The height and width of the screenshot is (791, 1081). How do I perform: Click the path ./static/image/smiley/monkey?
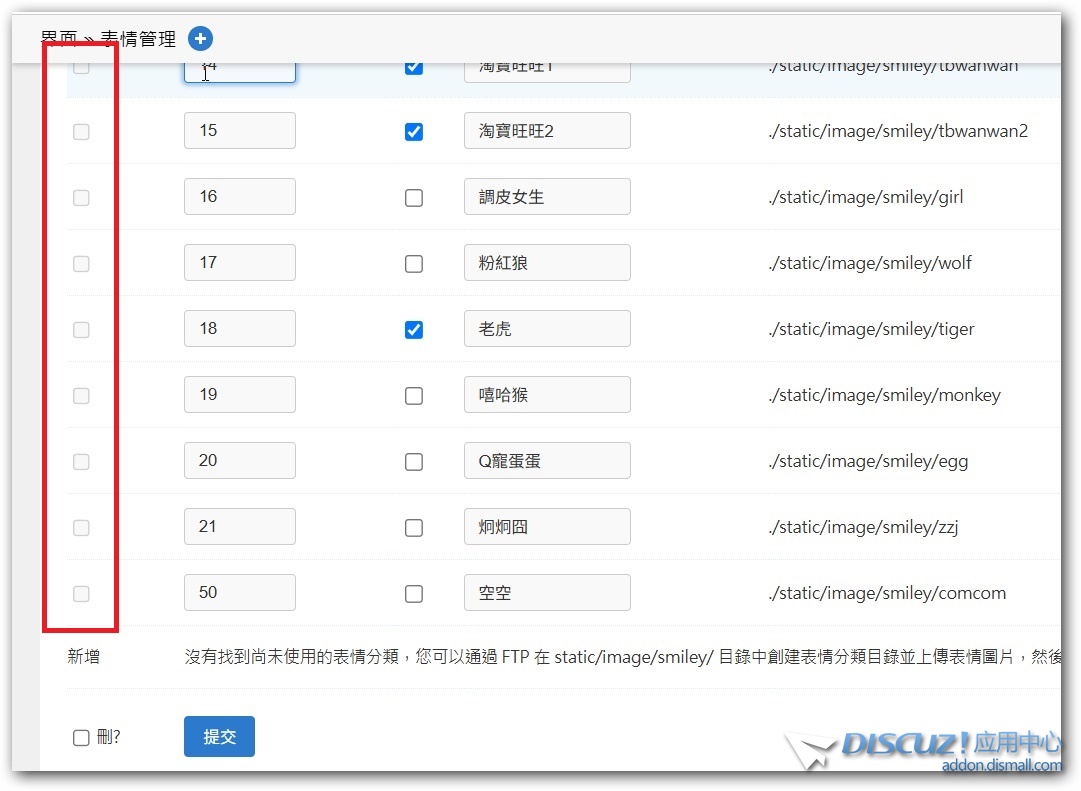click(x=885, y=395)
